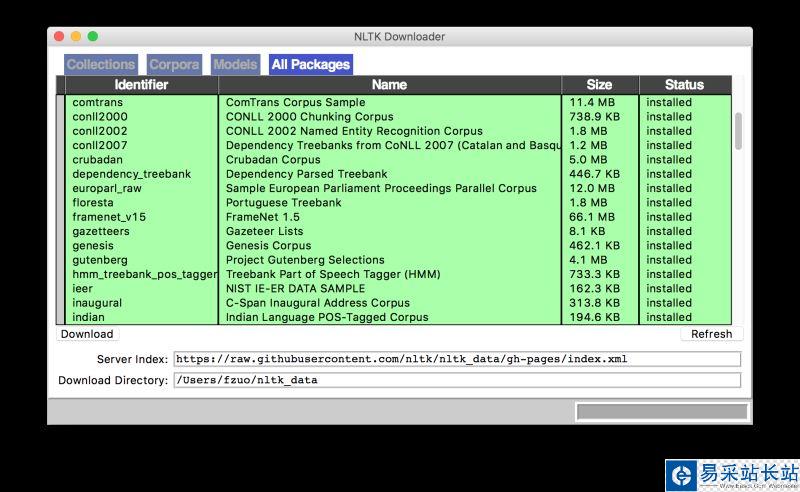Click the 738.9 KB size cell
The image size is (800, 492).
pos(594,116)
